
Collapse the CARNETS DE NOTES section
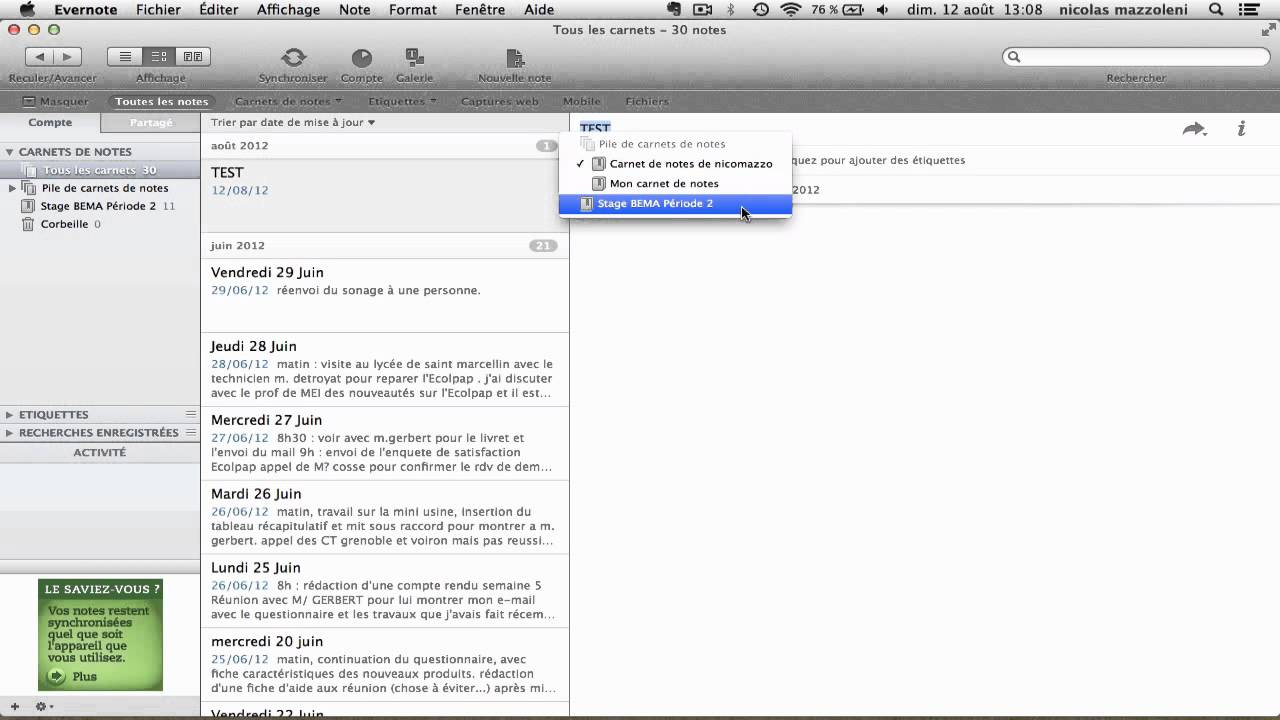[x=9, y=152]
